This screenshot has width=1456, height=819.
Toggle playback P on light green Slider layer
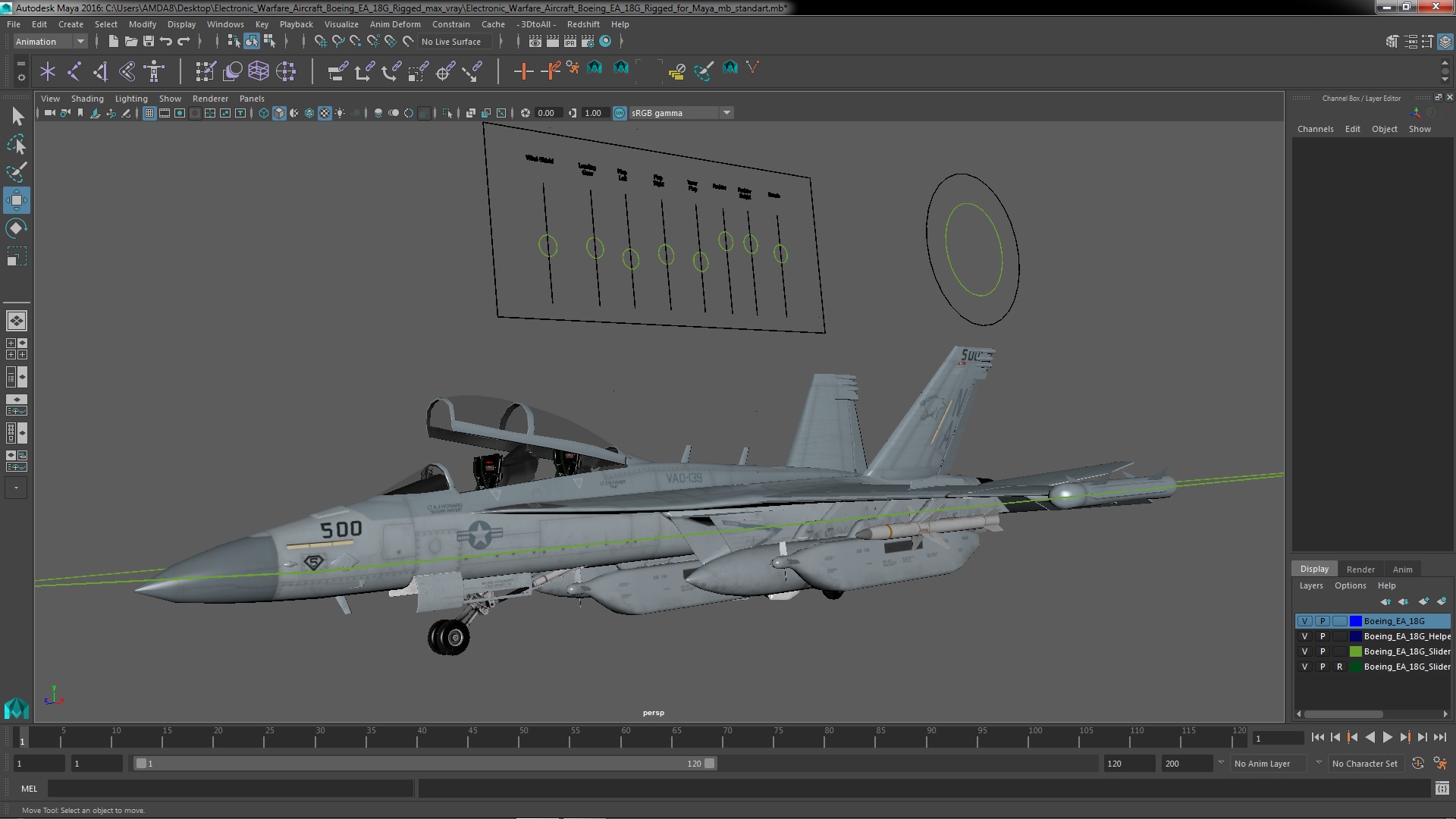[1323, 651]
